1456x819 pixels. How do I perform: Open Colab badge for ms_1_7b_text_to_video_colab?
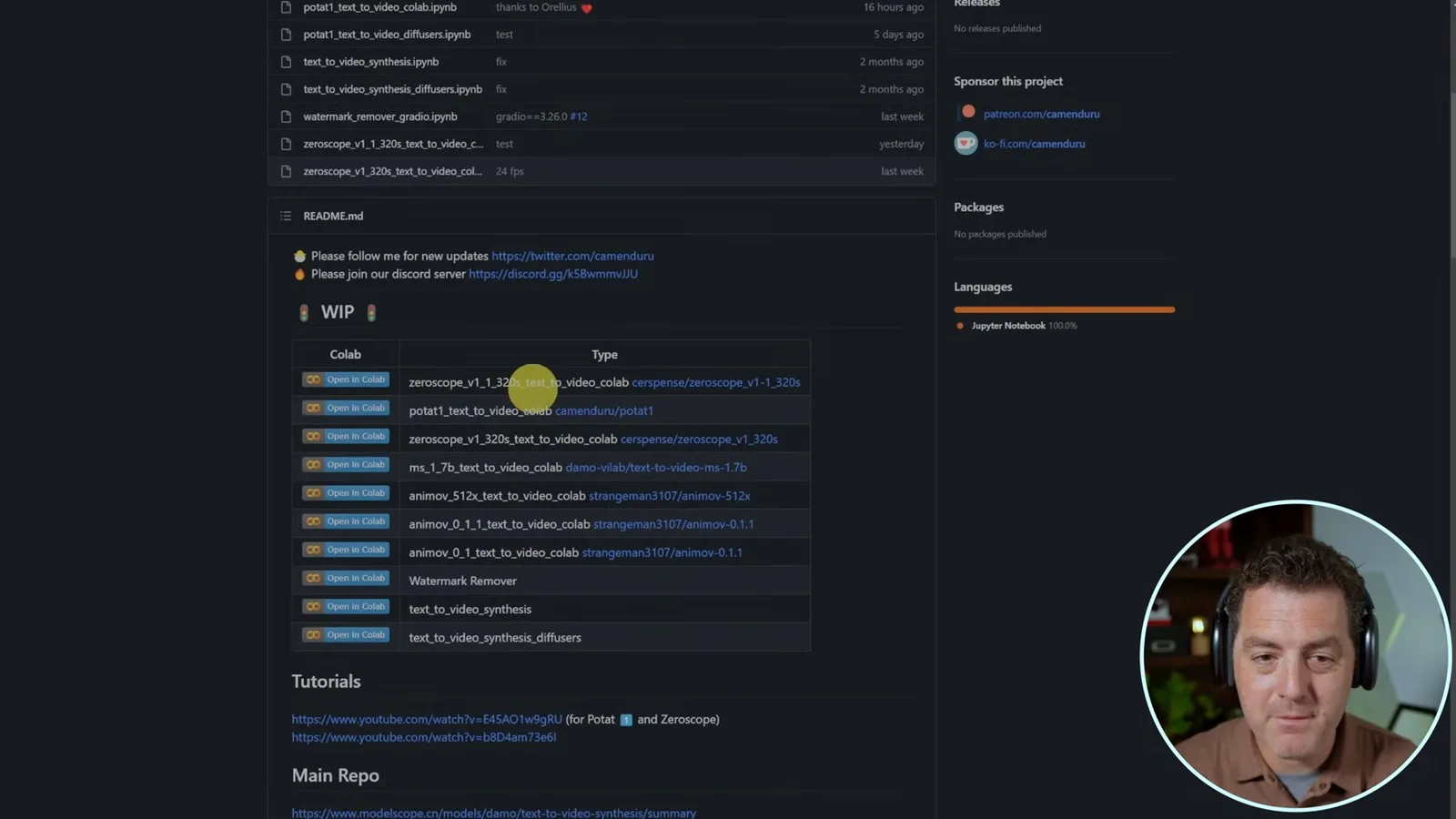coord(346,464)
